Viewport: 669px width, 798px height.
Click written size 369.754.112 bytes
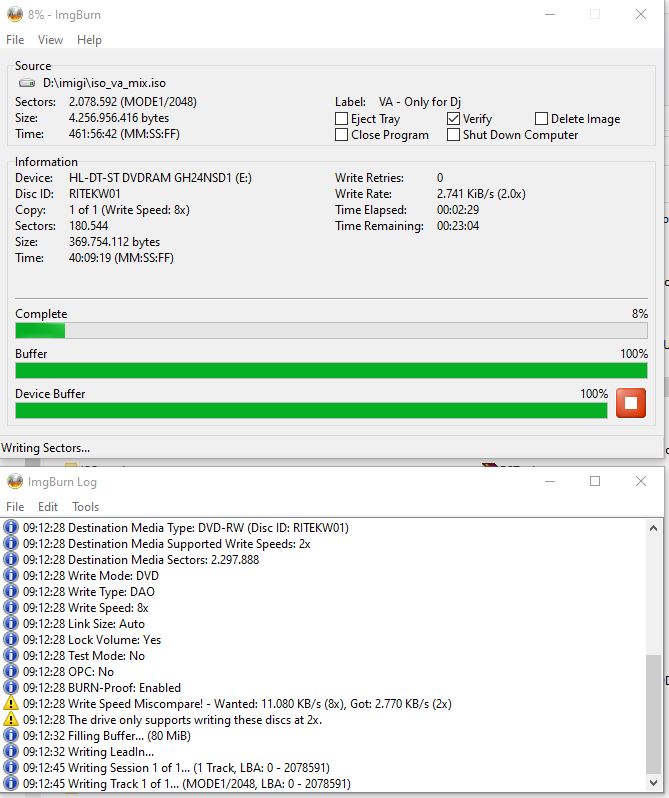(114, 242)
